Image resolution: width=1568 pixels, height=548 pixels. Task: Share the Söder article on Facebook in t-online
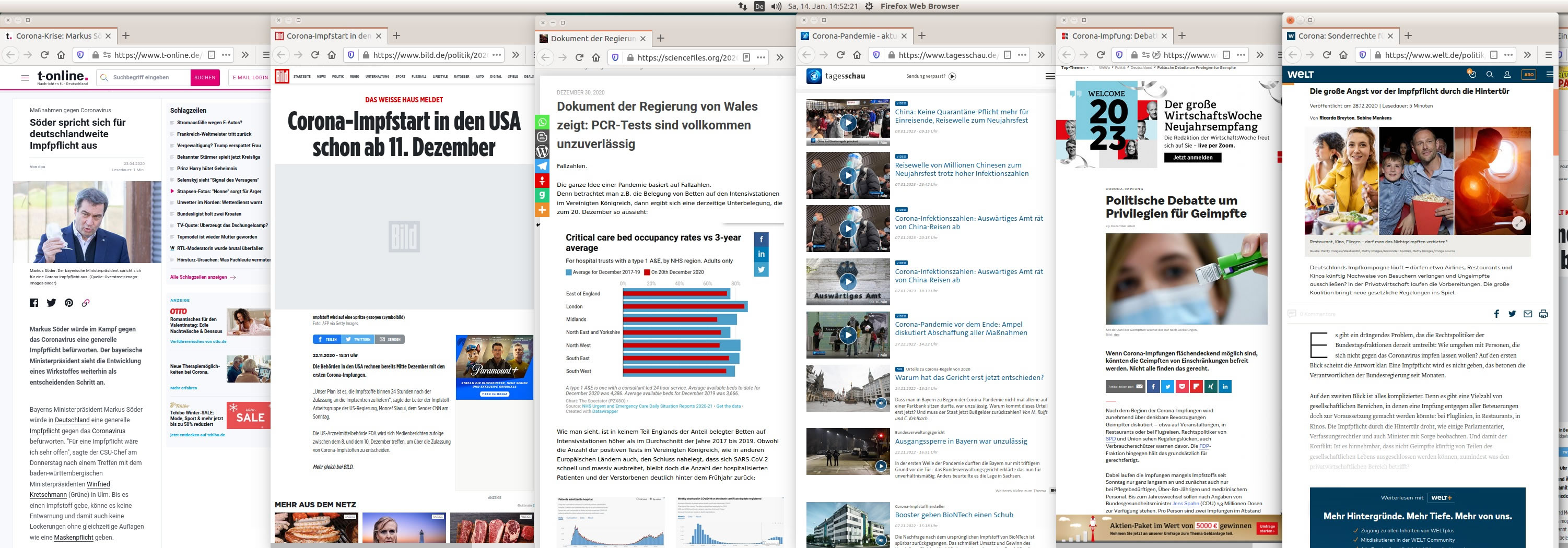click(x=34, y=303)
